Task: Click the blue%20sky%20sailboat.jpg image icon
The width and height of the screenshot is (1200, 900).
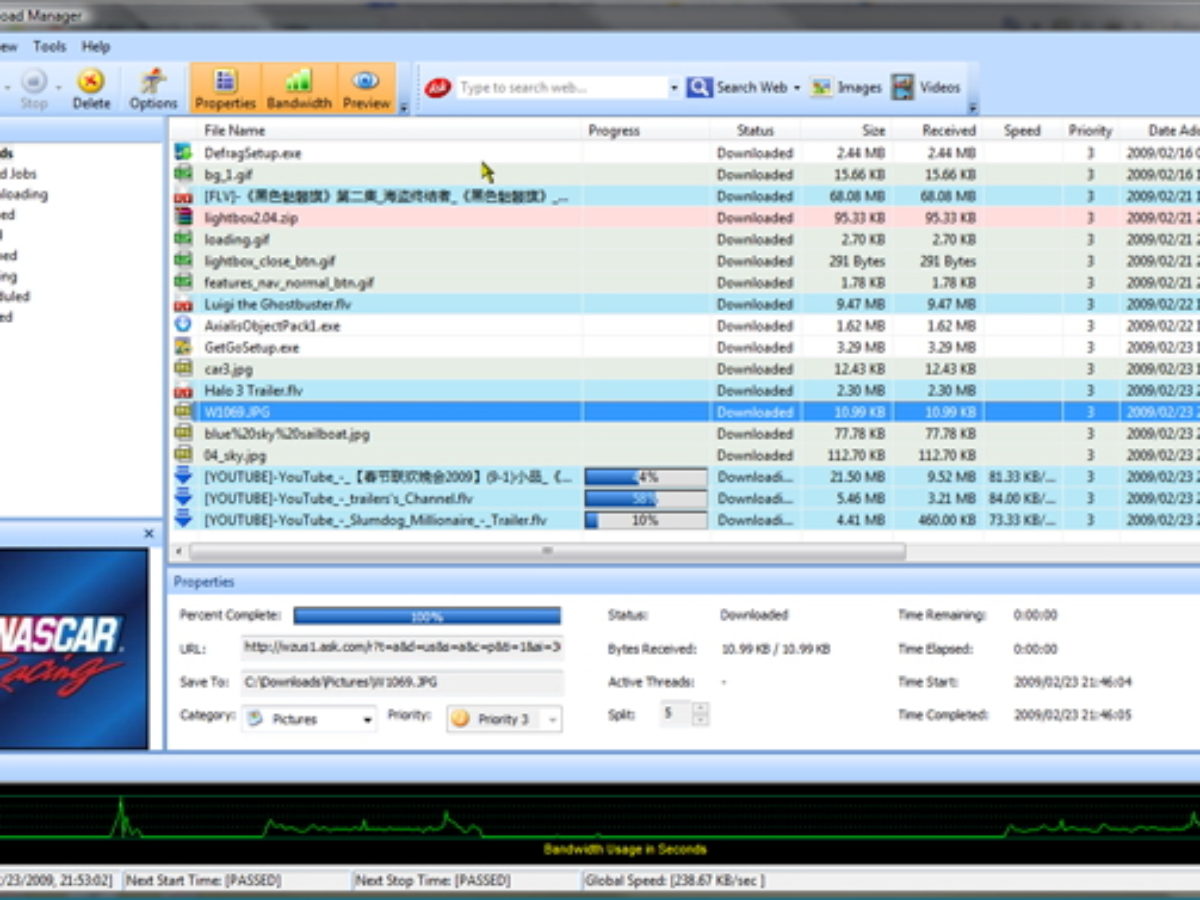Action: pos(183,434)
